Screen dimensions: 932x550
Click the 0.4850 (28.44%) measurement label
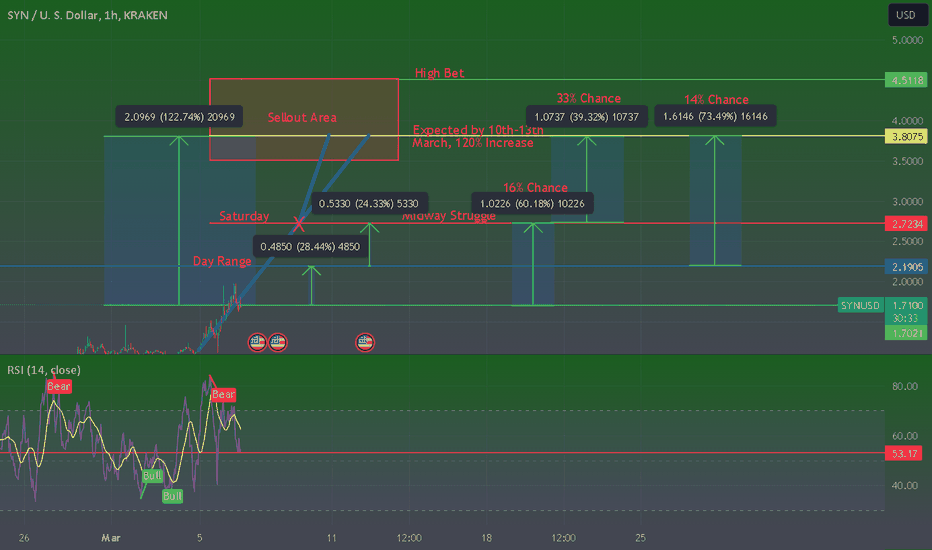point(310,247)
